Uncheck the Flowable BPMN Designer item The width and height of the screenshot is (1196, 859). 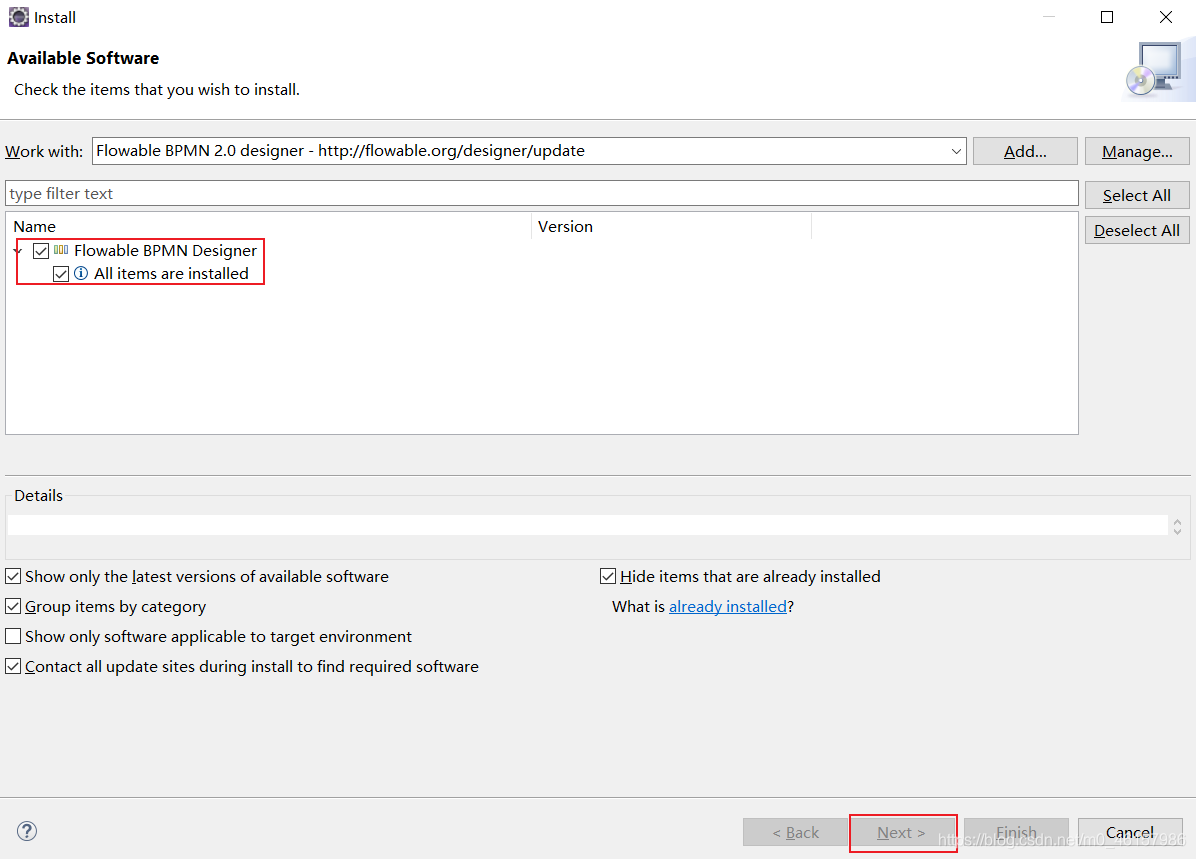click(x=40, y=250)
